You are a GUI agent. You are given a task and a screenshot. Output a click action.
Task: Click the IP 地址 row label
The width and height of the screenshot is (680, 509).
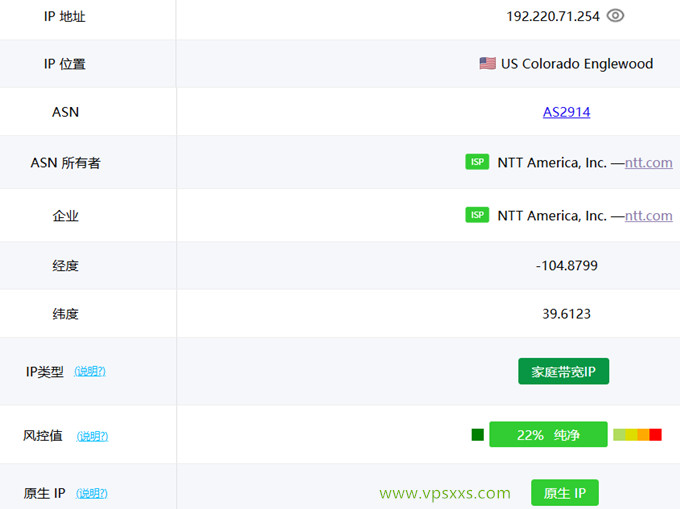point(65,16)
